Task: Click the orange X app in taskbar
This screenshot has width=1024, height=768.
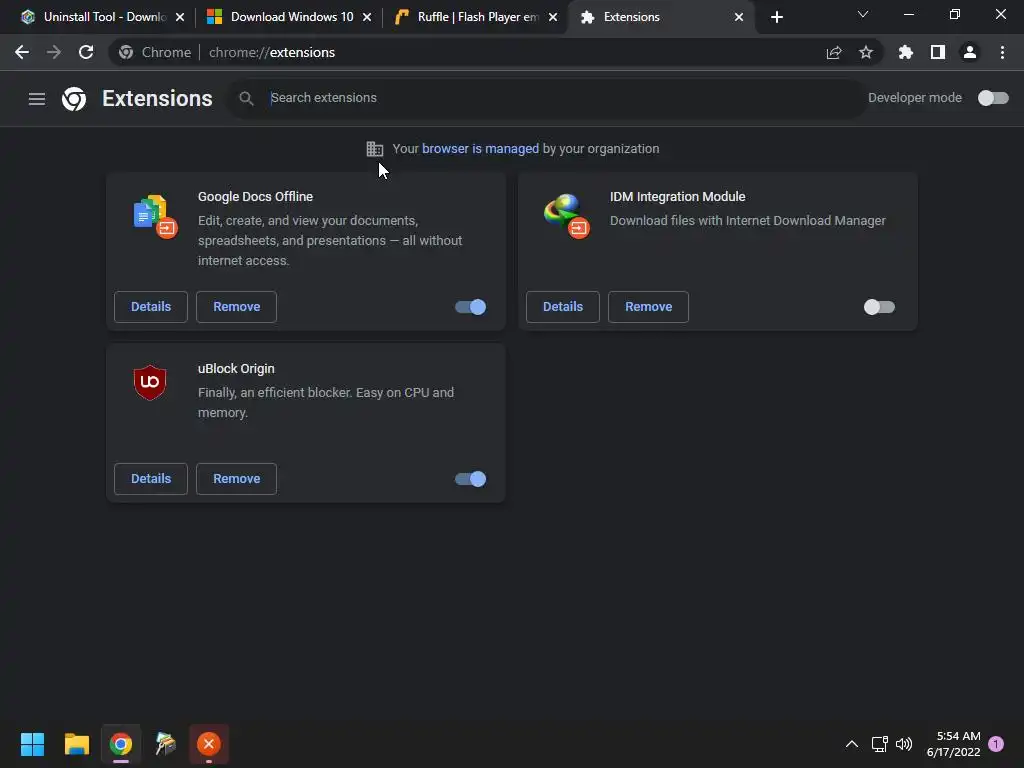Action: pos(209,744)
